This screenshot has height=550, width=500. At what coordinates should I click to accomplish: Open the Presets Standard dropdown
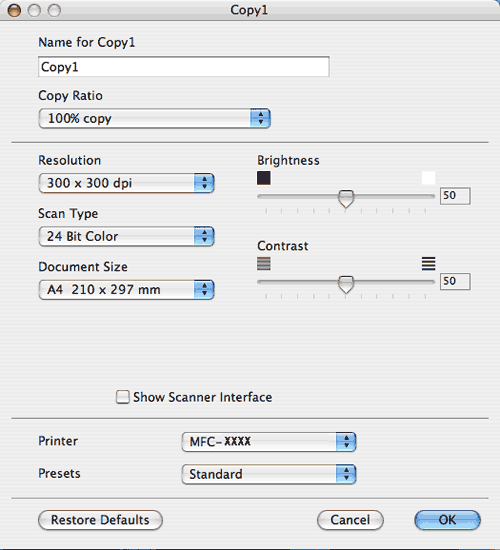pyautogui.click(x=269, y=474)
